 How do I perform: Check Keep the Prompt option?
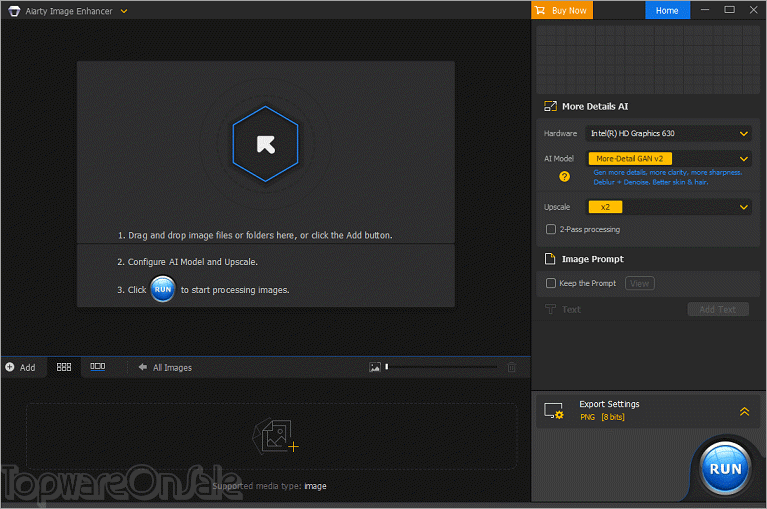(551, 283)
